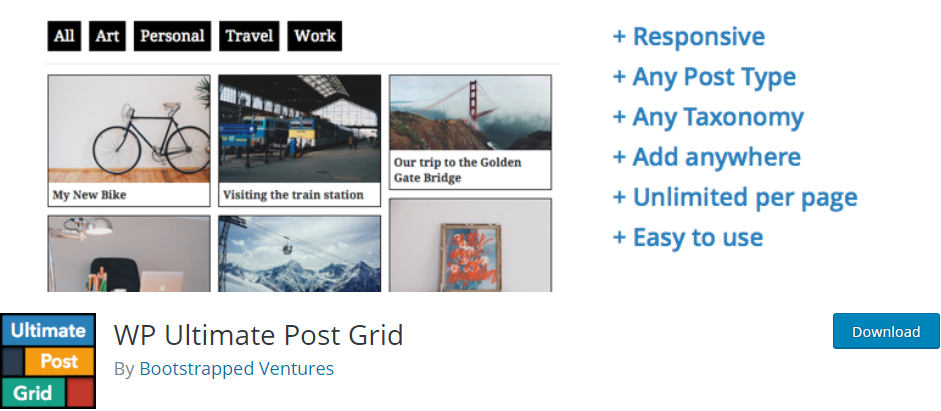Click the desk workspace post thumbnail
The height and width of the screenshot is (411, 941).
pos(129,254)
